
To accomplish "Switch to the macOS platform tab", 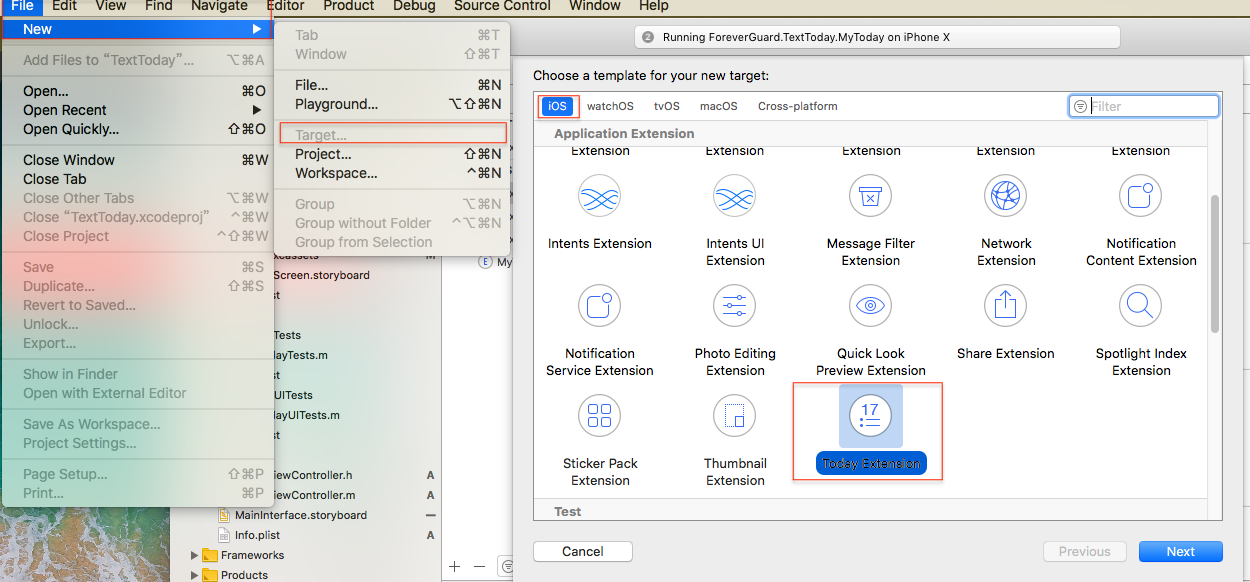I will [x=718, y=106].
